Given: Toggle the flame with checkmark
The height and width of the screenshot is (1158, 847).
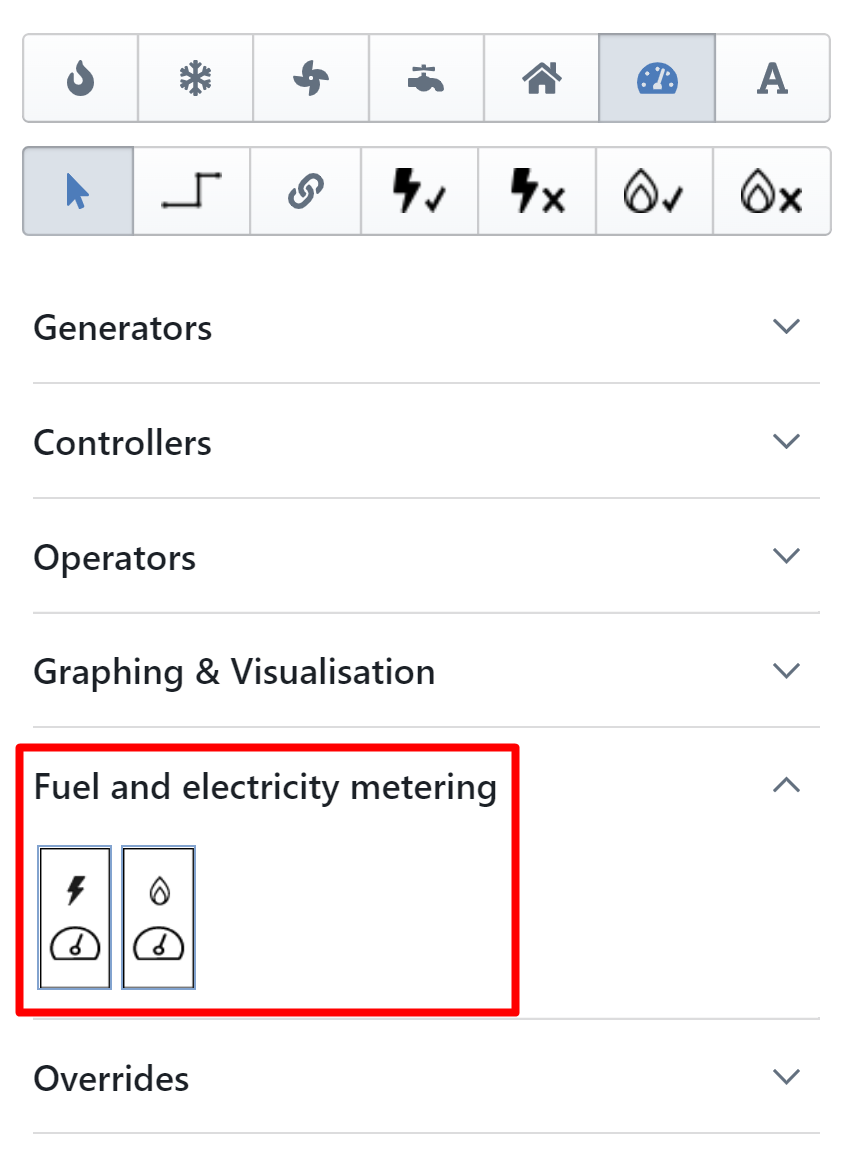Looking at the screenshot, I should point(654,191).
